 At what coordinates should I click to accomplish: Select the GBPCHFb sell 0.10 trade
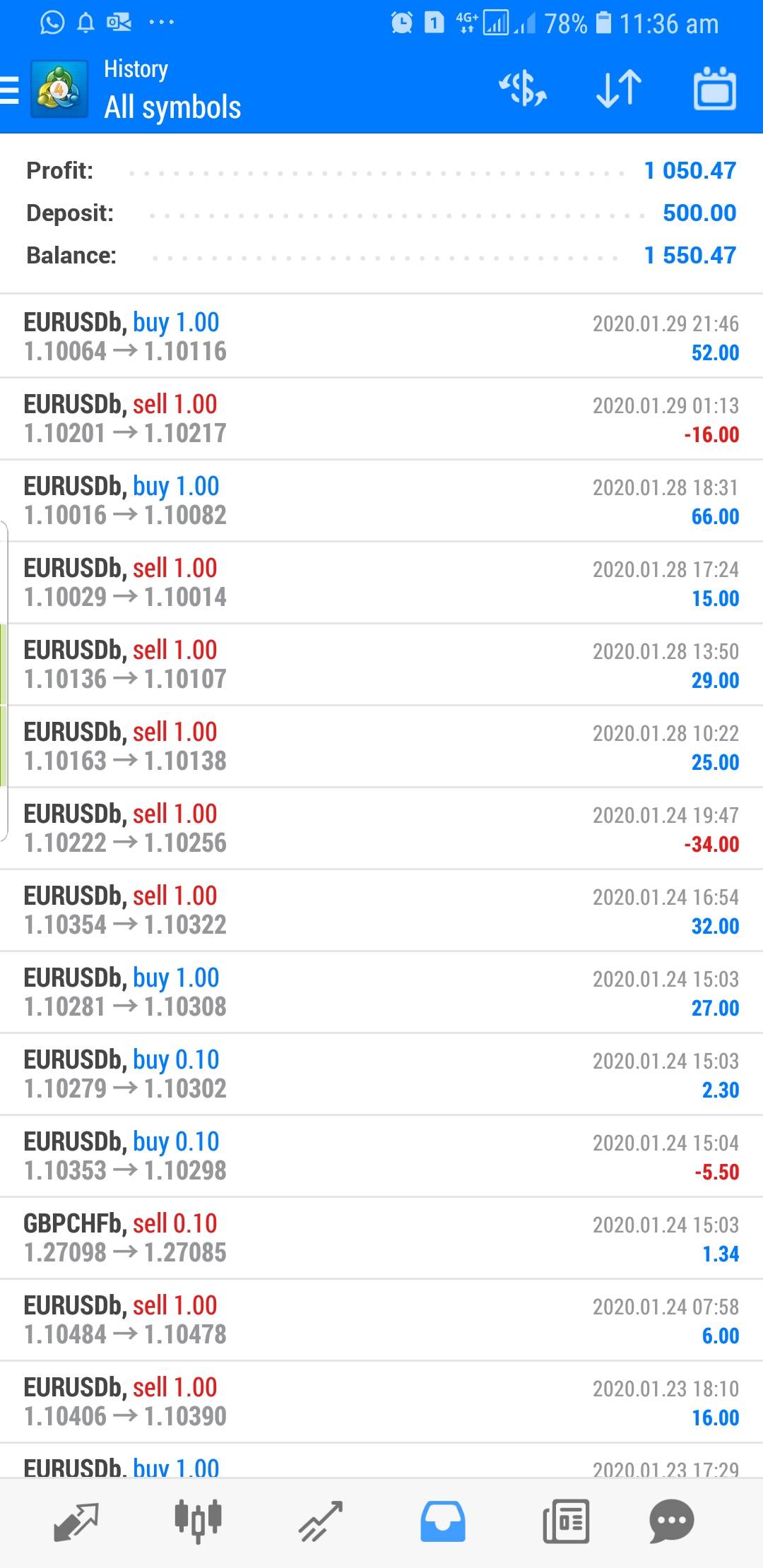point(381,1238)
